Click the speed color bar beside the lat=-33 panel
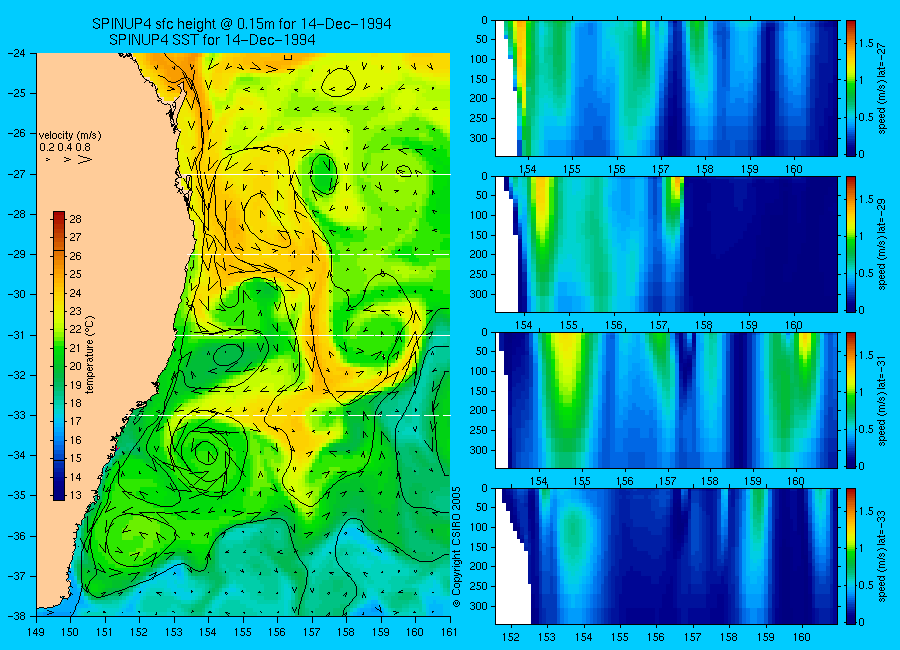The height and width of the screenshot is (650, 900). point(851,556)
